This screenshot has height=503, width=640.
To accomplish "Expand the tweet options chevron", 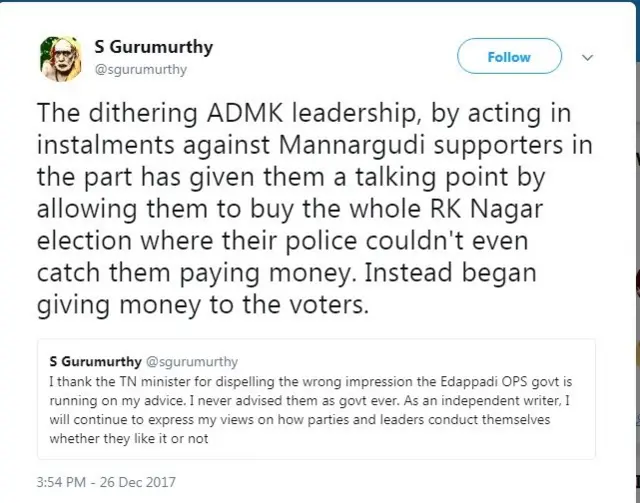I will [x=588, y=57].
